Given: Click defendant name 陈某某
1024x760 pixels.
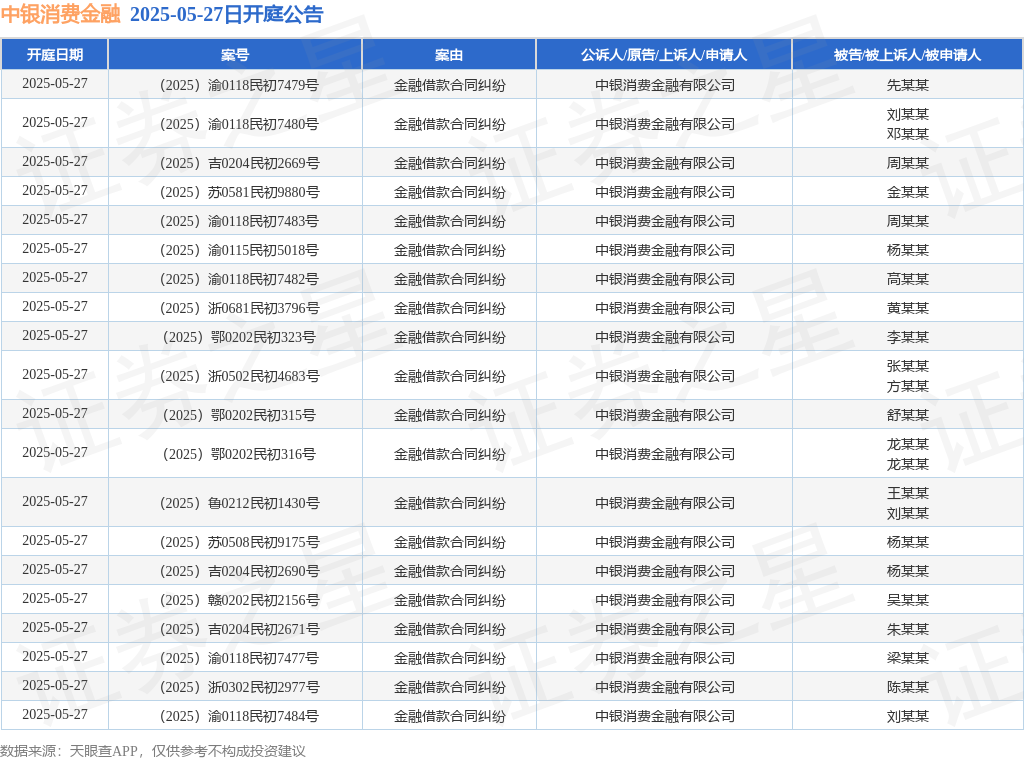Looking at the screenshot, I should pos(908,687).
